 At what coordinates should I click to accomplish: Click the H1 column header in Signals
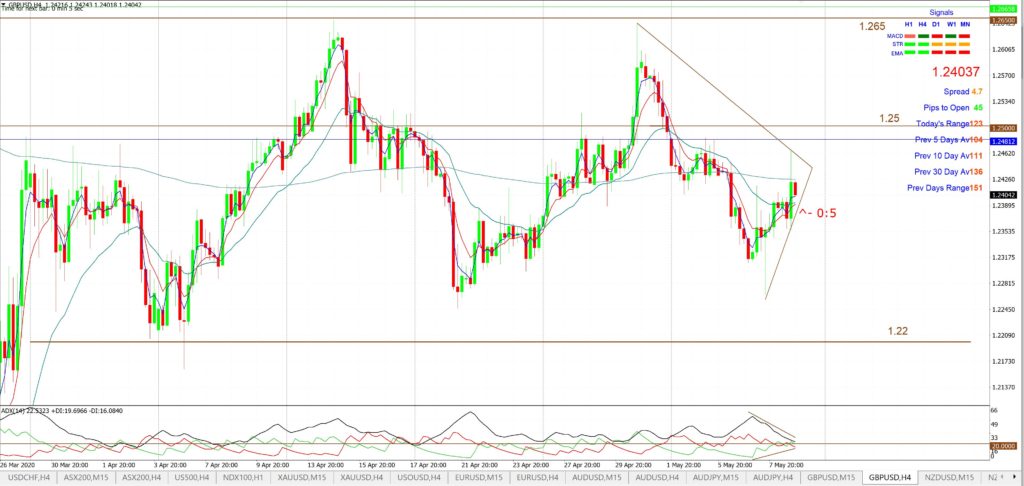point(909,24)
